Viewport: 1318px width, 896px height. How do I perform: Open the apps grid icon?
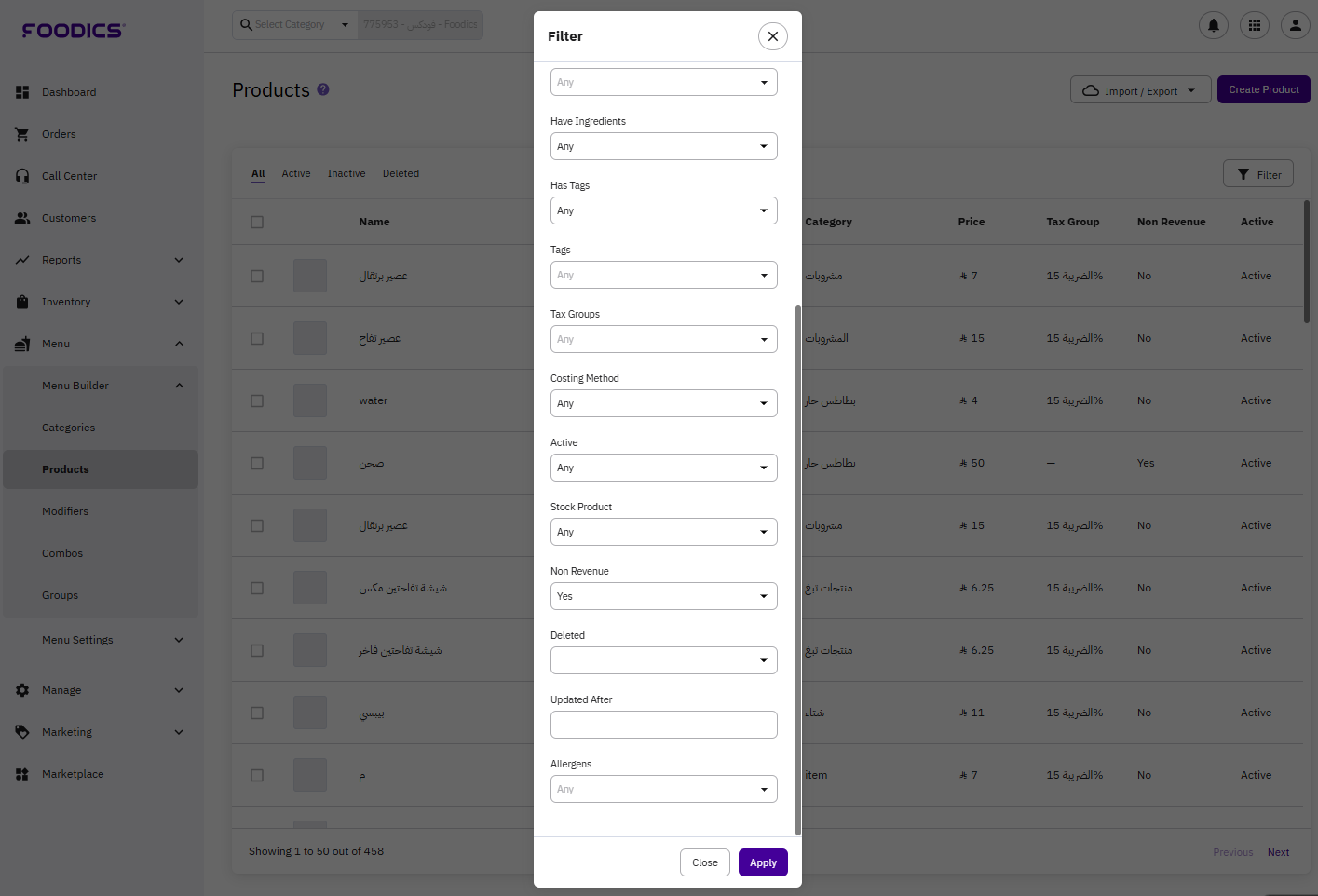[1255, 25]
